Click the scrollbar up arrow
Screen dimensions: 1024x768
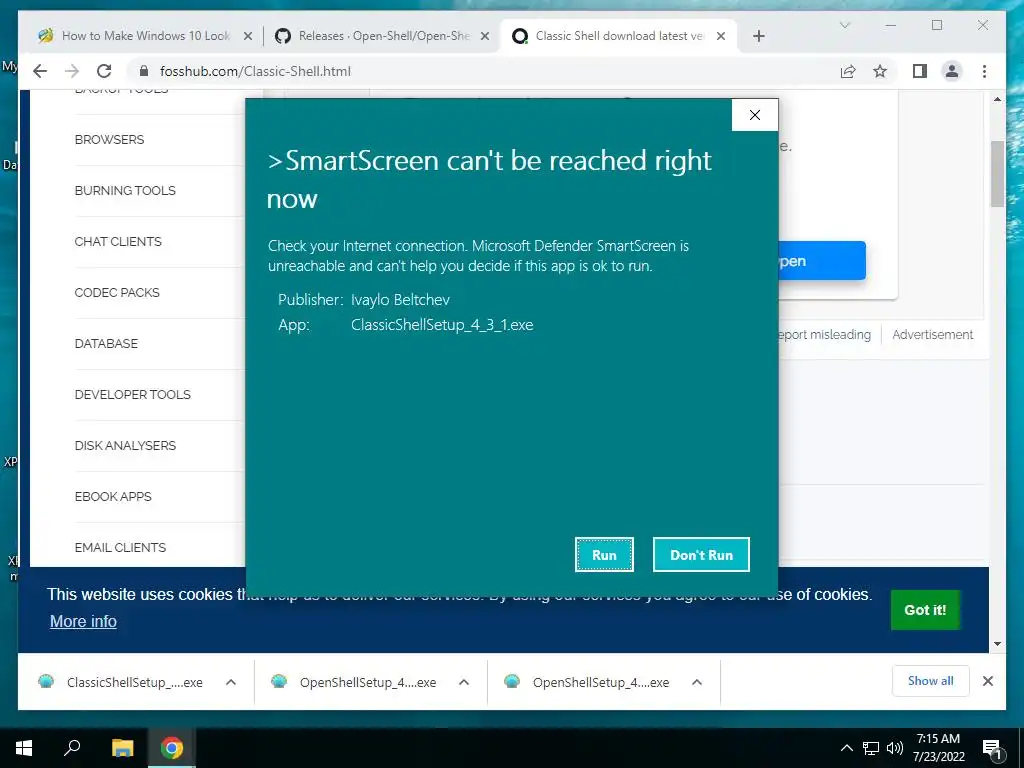click(997, 99)
